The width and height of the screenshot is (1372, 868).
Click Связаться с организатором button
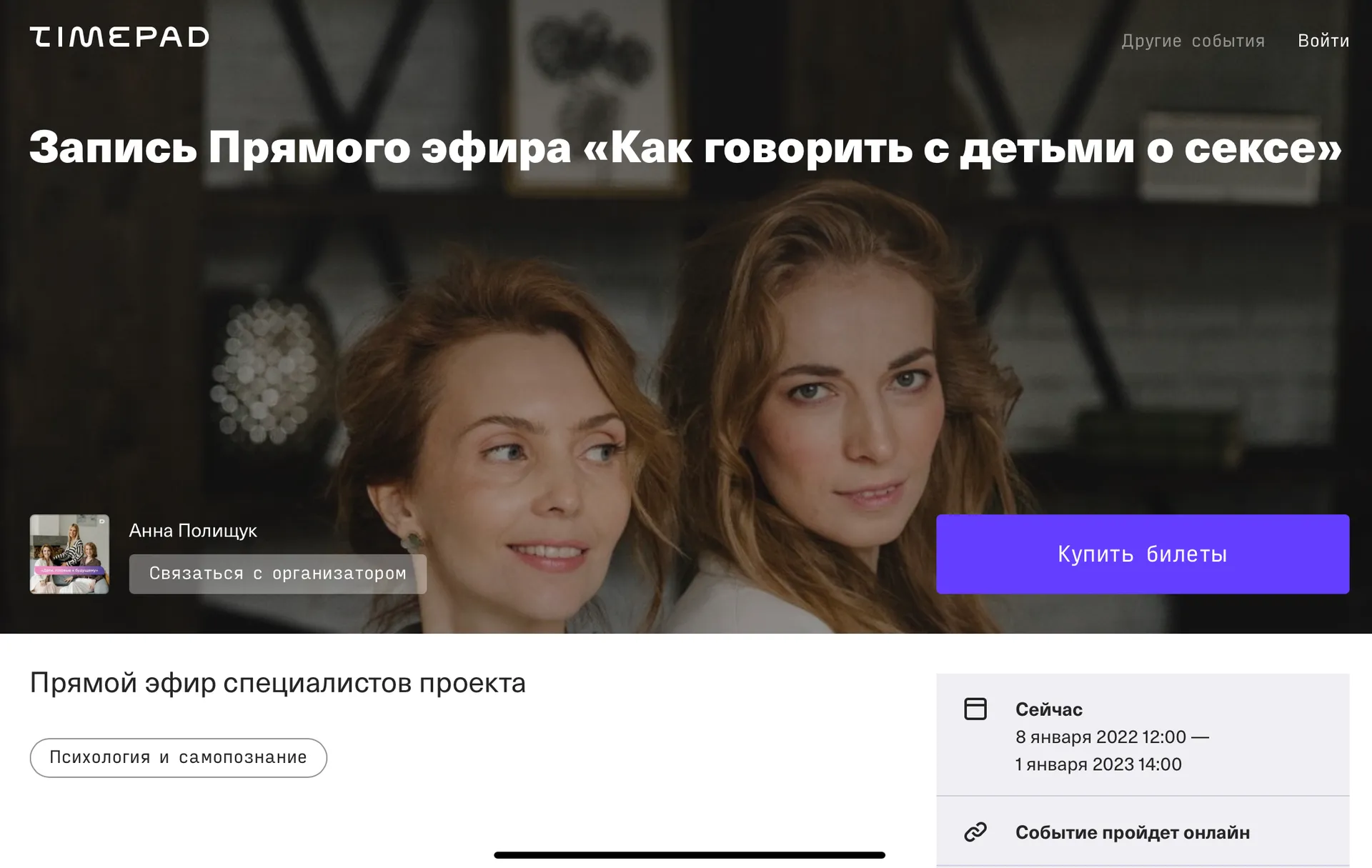[277, 574]
